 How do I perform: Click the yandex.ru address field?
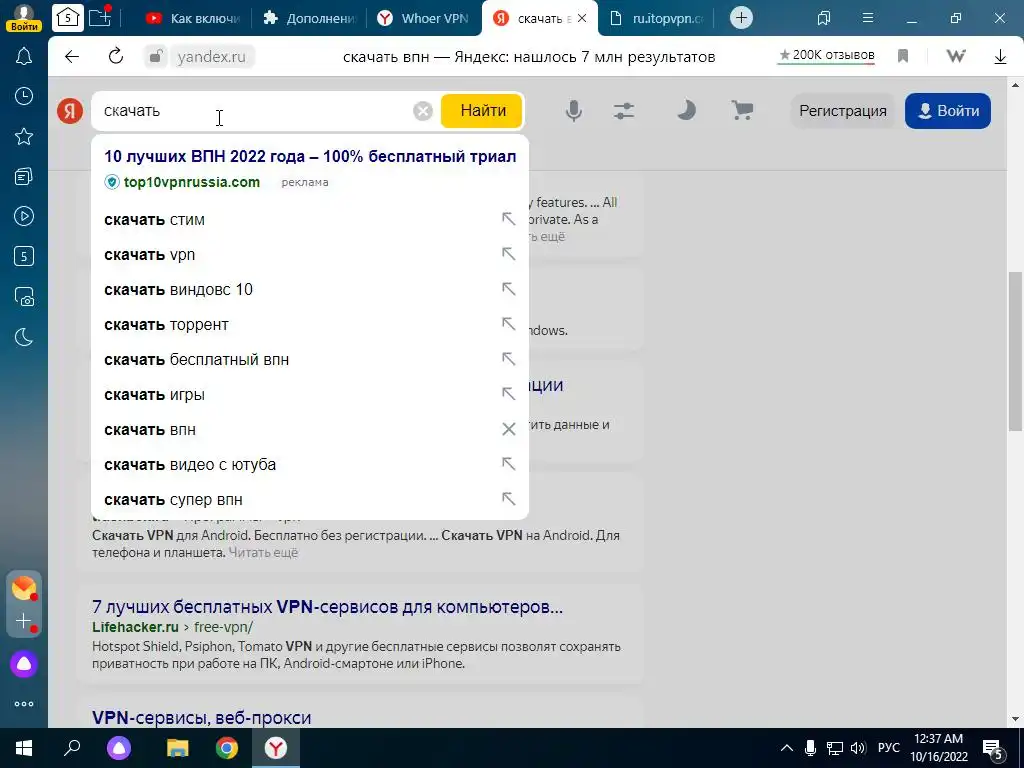(212, 57)
